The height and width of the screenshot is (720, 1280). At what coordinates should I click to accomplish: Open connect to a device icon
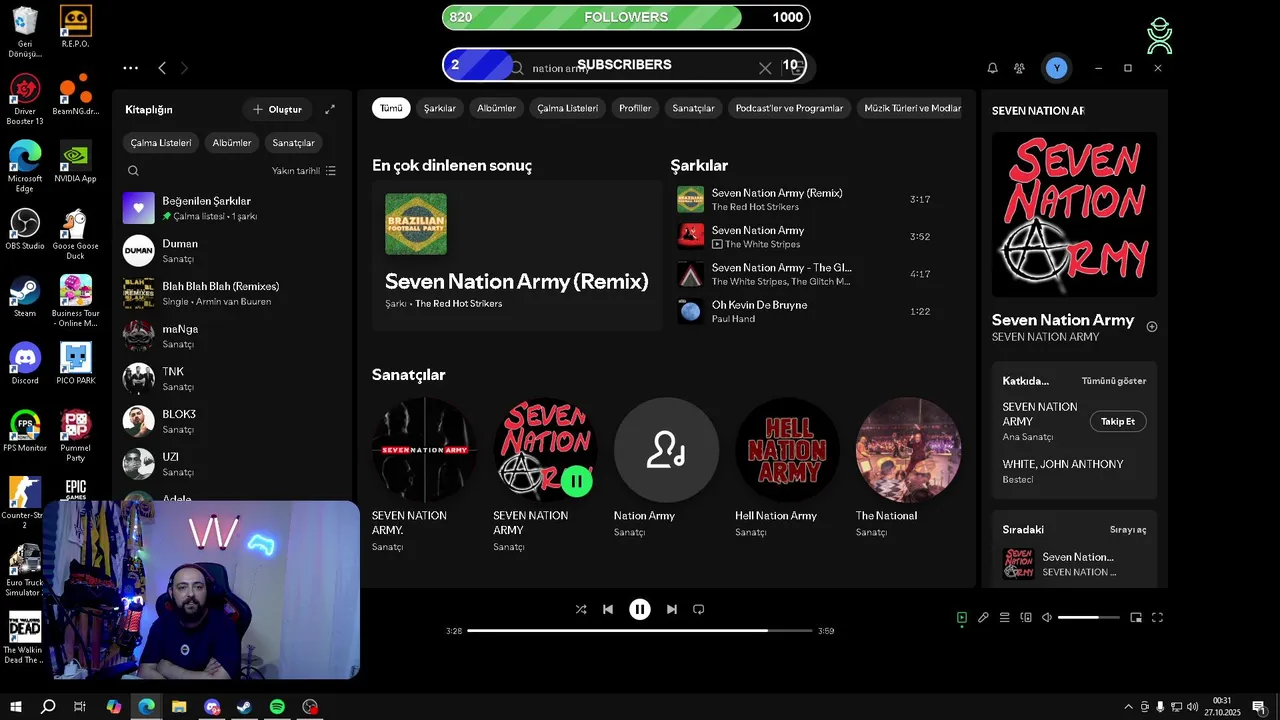pyautogui.click(x=1026, y=618)
